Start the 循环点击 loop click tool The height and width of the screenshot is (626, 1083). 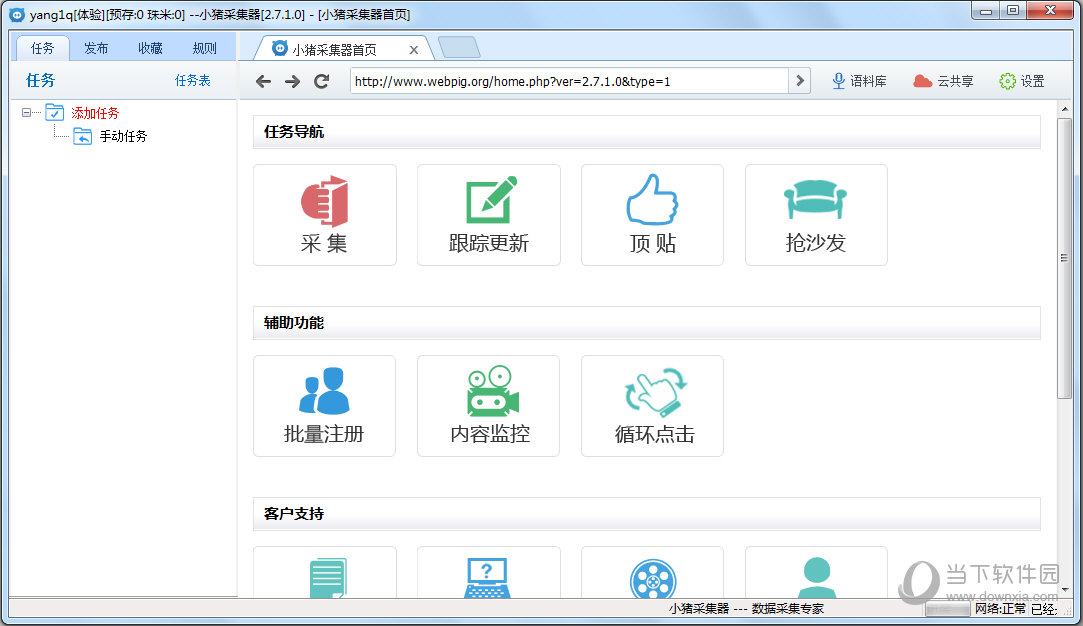(652, 405)
